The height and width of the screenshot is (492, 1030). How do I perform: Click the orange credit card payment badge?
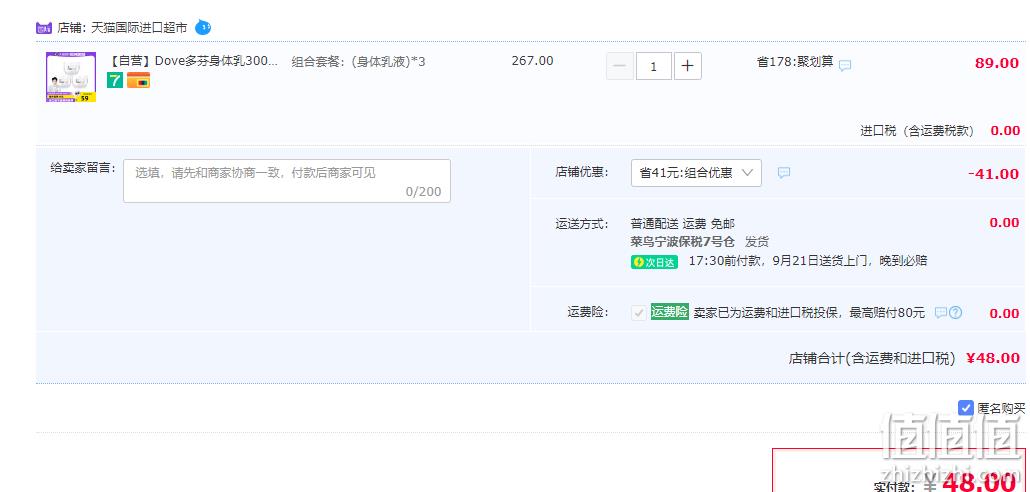click(139, 80)
